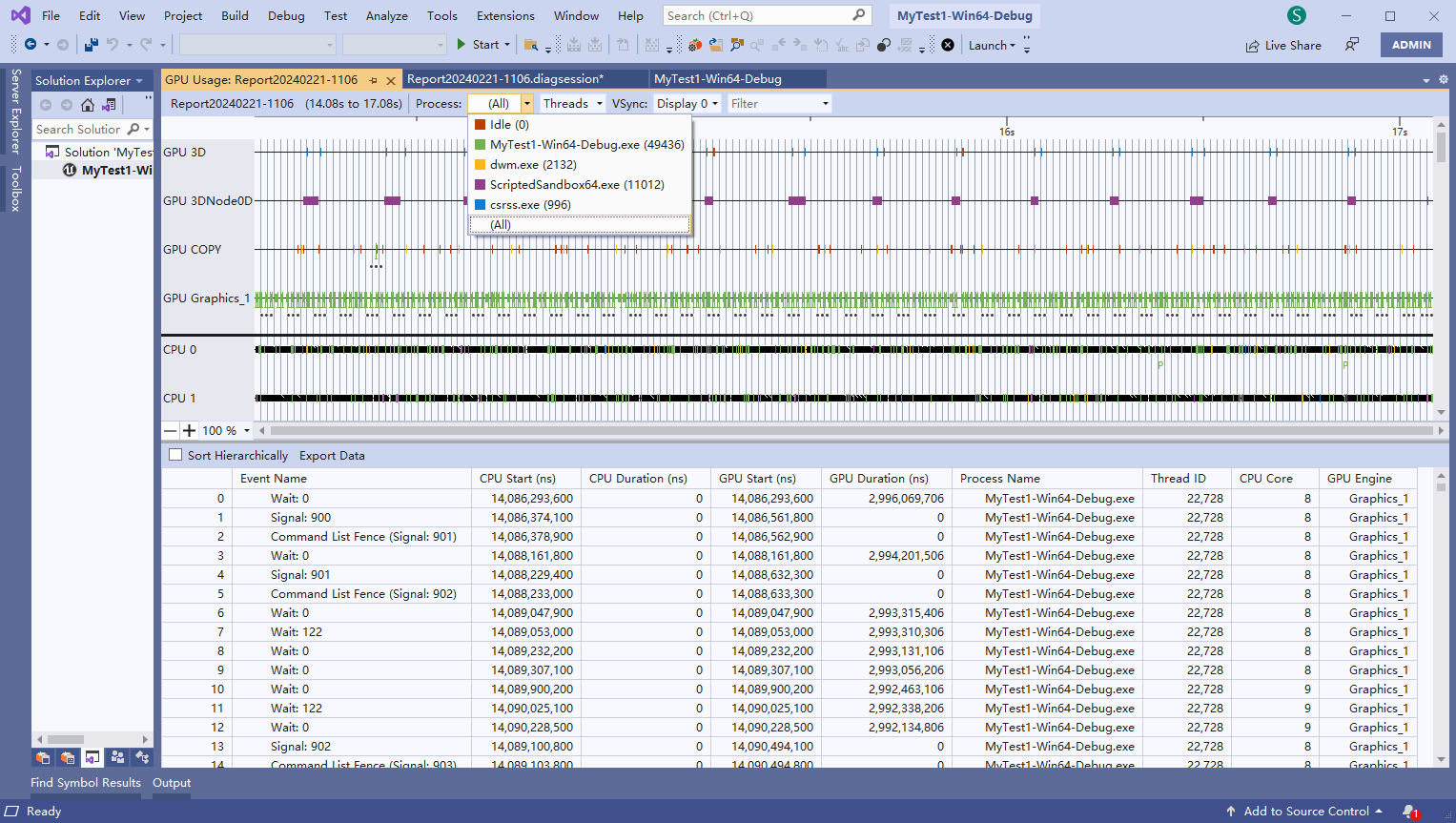Open document window settings gear icon
Image resolution: width=1456 pixels, height=823 pixels.
point(1443,80)
